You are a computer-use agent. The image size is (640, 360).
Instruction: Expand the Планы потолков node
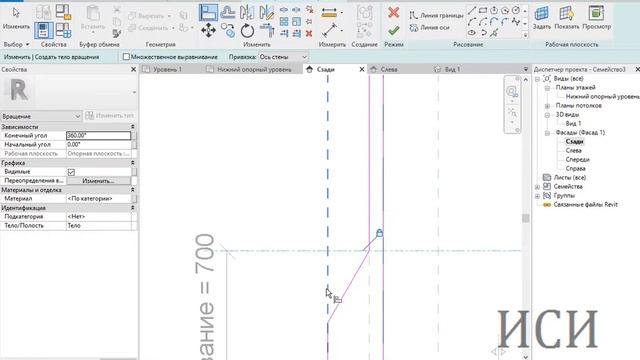(x=547, y=106)
